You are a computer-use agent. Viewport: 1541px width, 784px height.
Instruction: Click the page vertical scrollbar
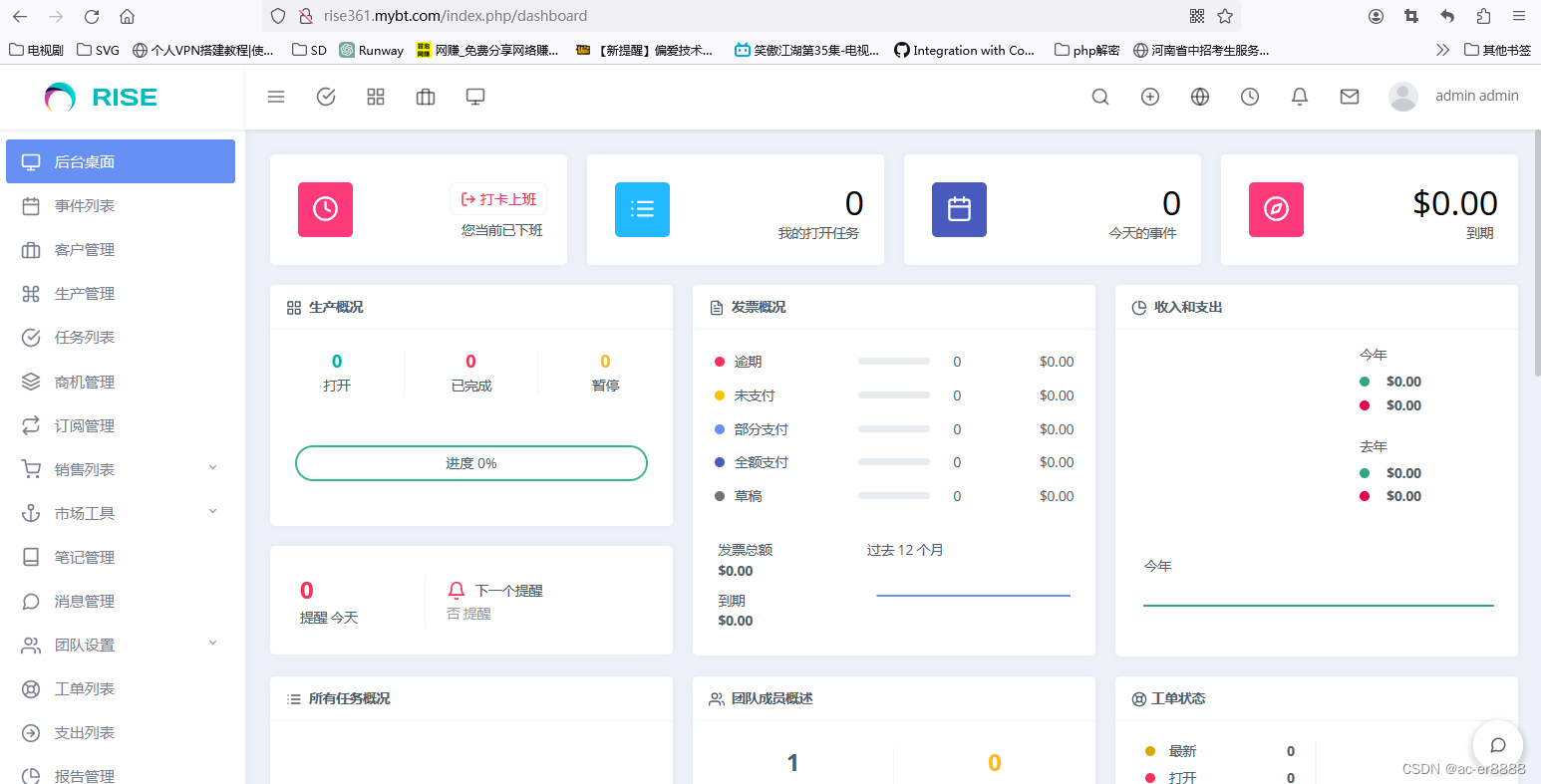[x=1537, y=253]
